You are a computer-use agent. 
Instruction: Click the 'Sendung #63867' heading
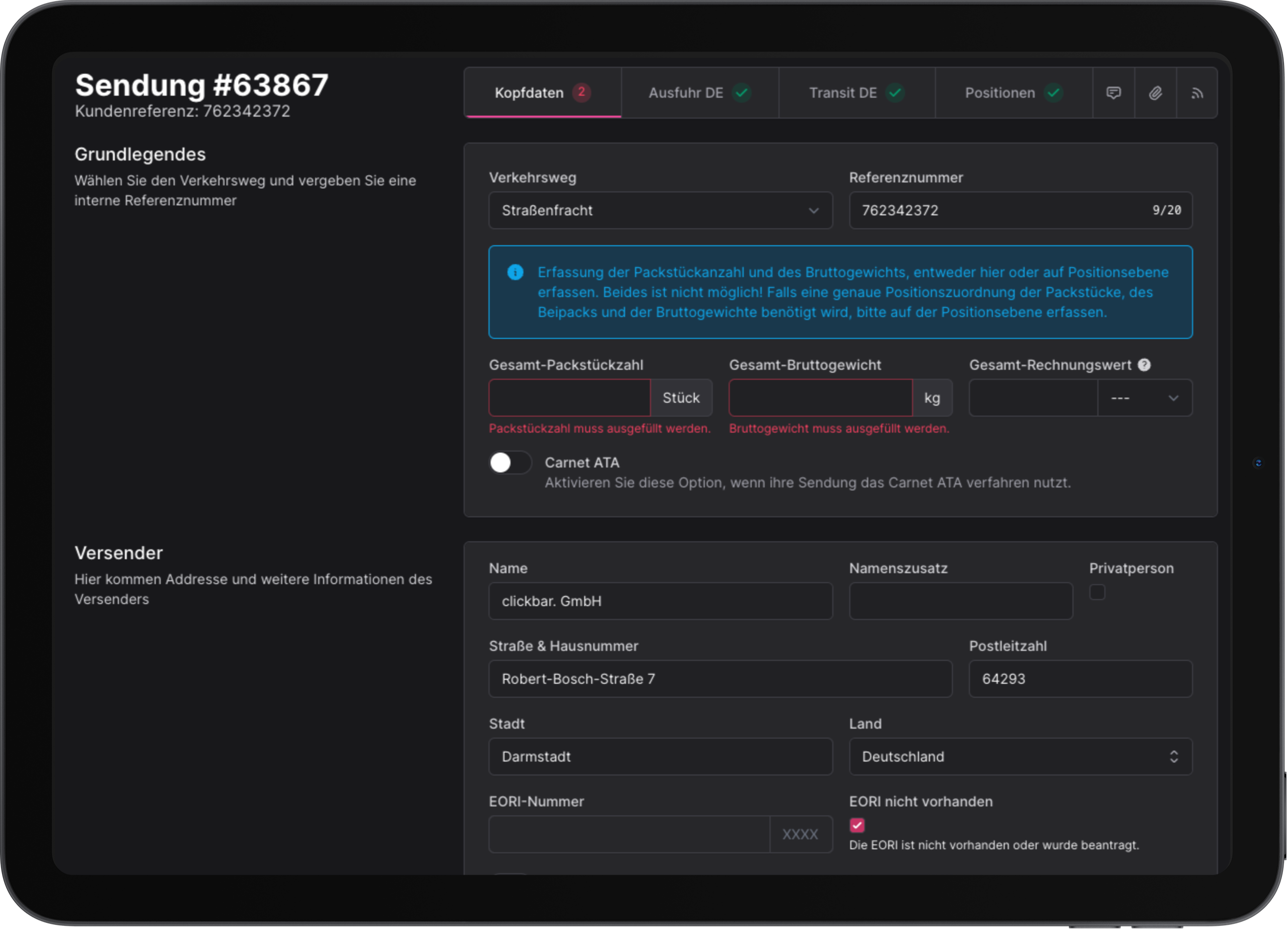coord(202,85)
